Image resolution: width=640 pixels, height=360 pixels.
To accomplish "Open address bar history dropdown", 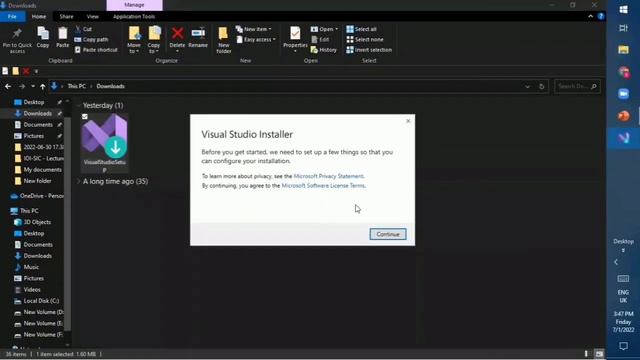I will (527, 87).
